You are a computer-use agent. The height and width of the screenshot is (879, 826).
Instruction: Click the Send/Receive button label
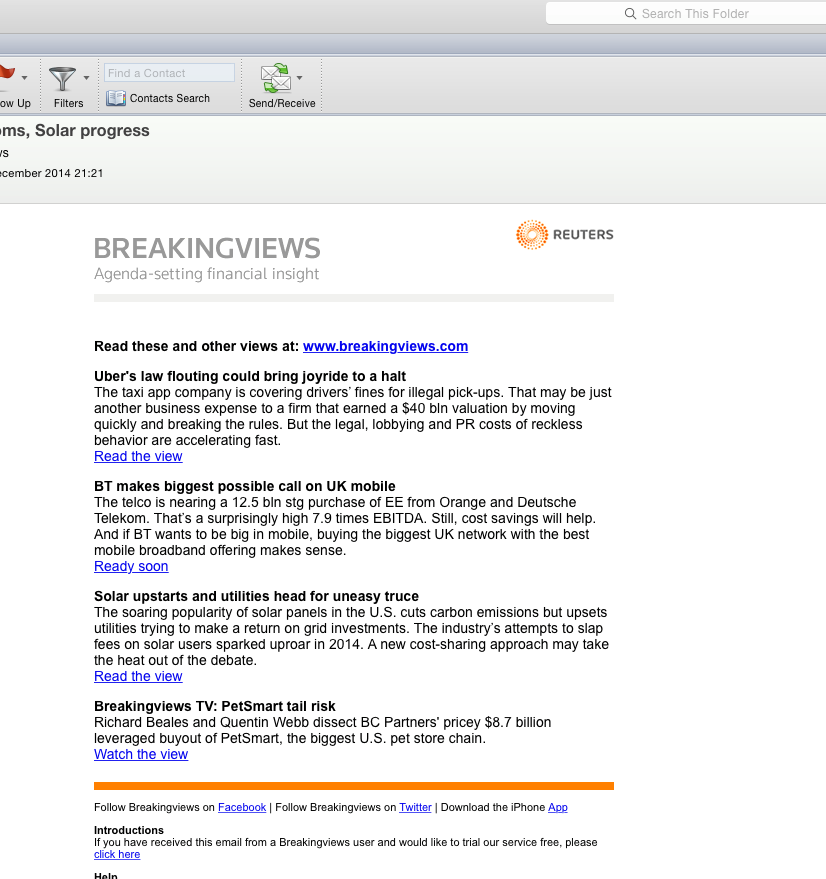tap(282, 103)
